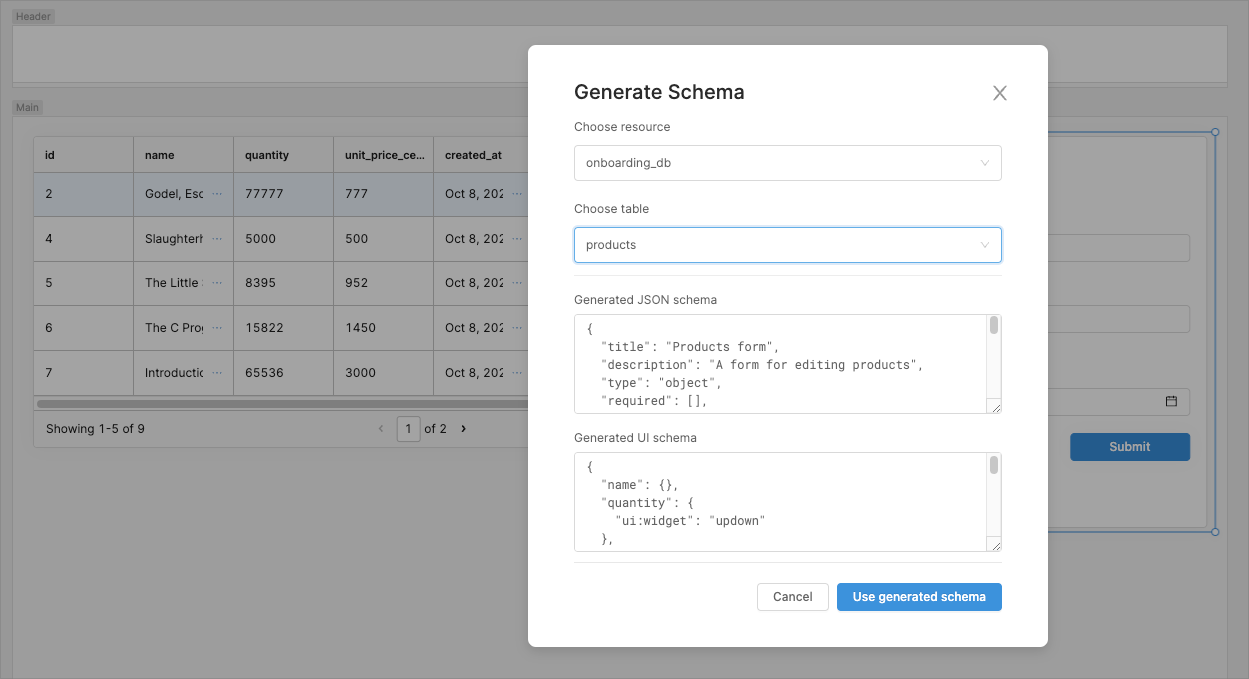Go to the next table page arrow
Viewport: 1249px width, 679px height.
tap(463, 428)
